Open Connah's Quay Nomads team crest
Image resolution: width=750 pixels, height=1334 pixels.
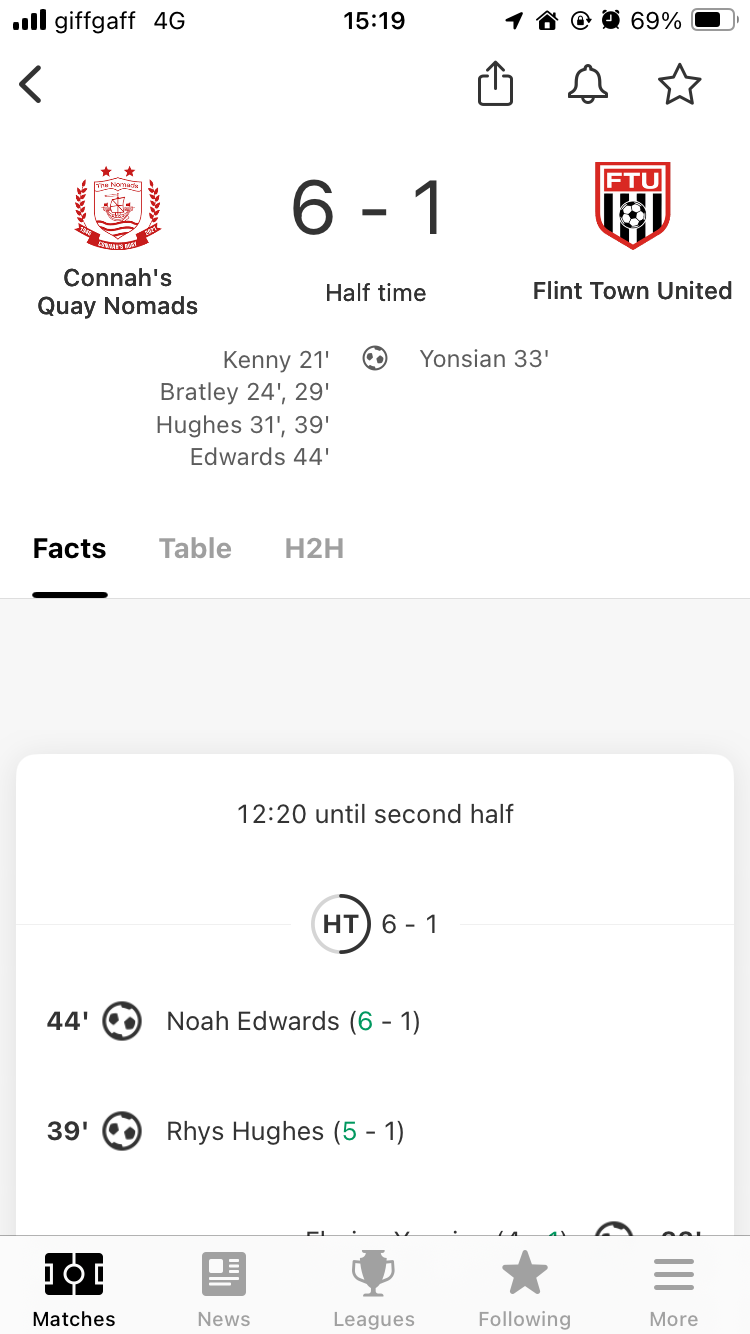(x=118, y=209)
